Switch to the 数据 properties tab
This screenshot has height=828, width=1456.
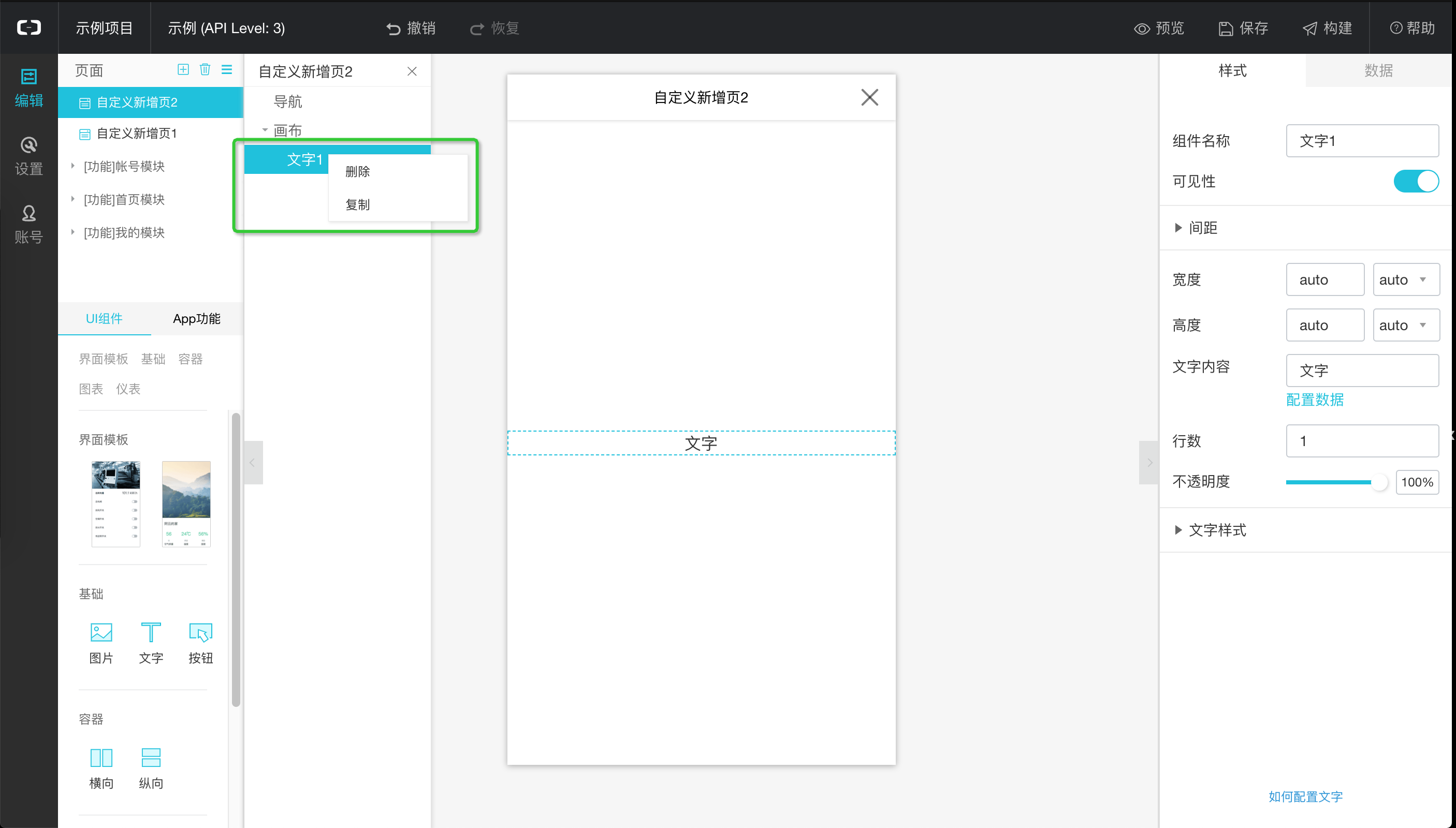pos(1378,70)
